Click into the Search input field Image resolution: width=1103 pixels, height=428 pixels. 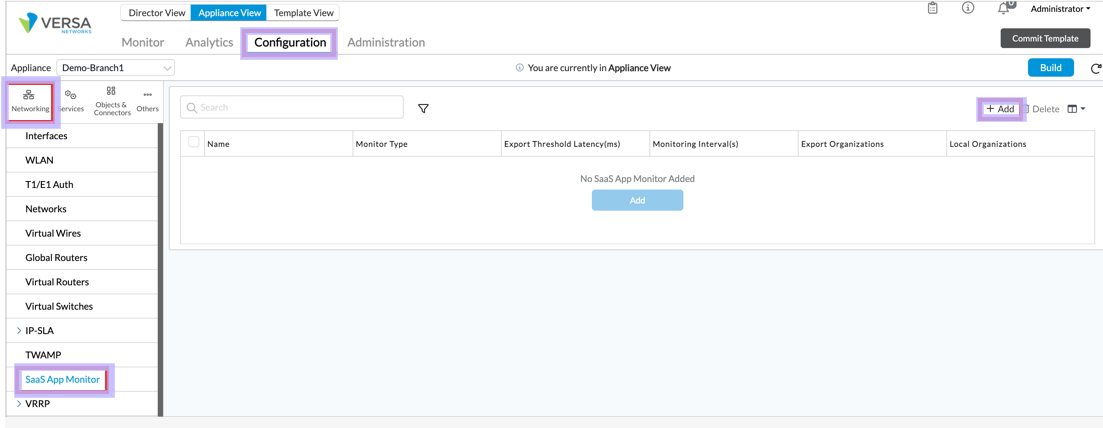[x=292, y=108]
